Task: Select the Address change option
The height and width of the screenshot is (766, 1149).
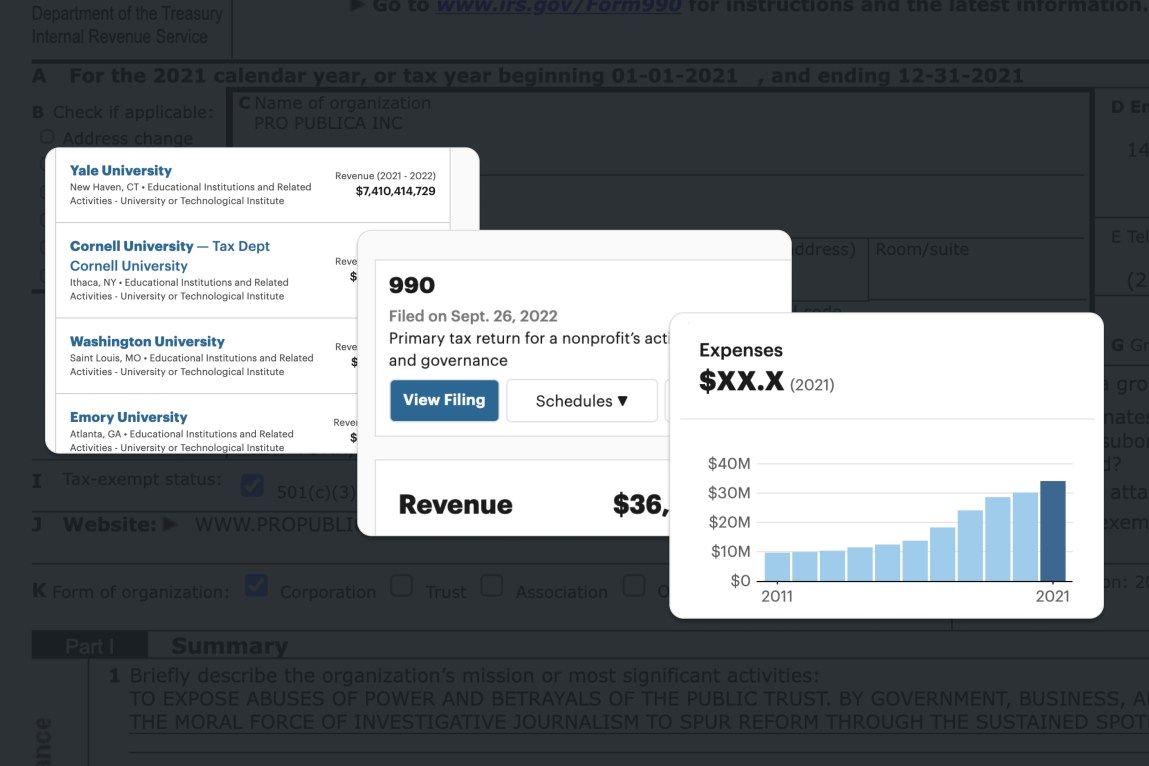Action: coord(47,138)
